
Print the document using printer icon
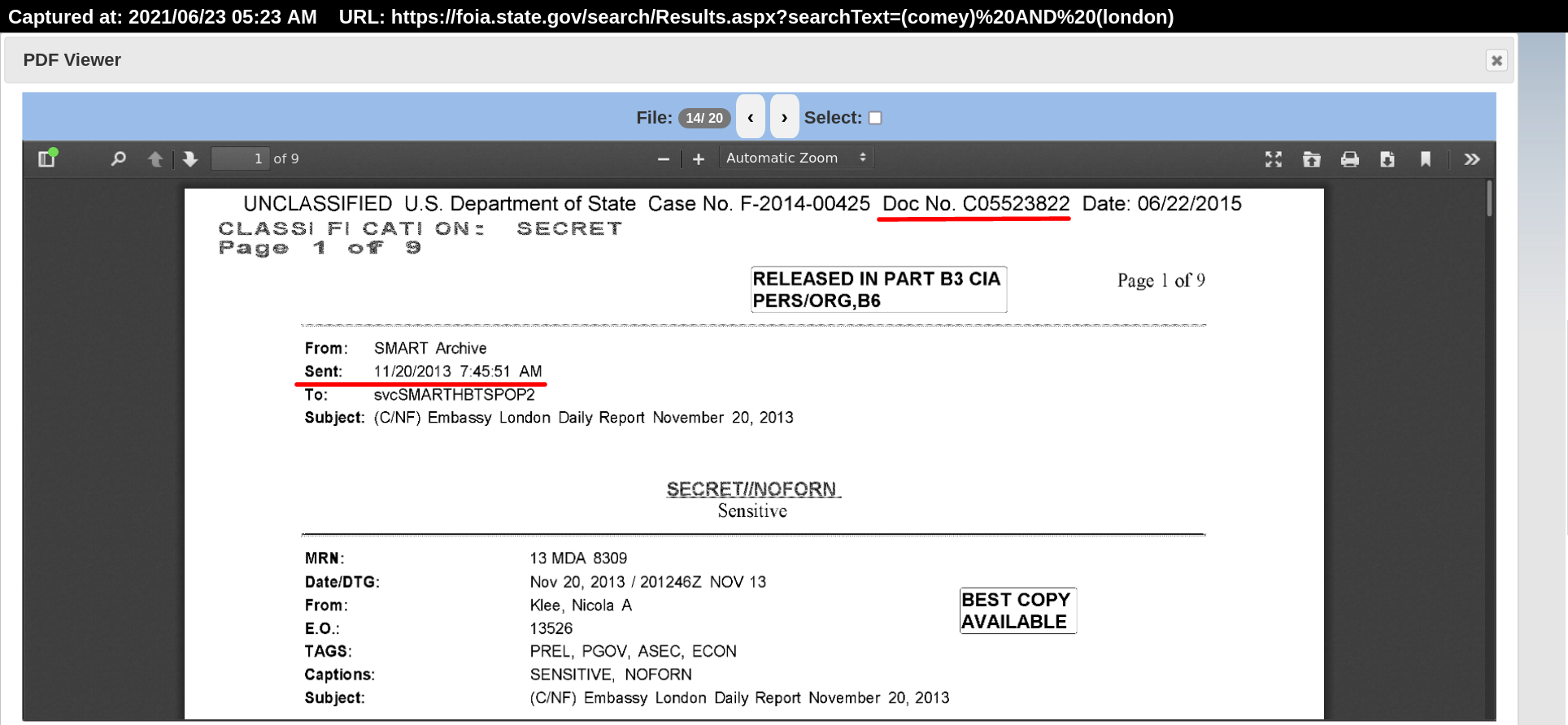click(1350, 159)
